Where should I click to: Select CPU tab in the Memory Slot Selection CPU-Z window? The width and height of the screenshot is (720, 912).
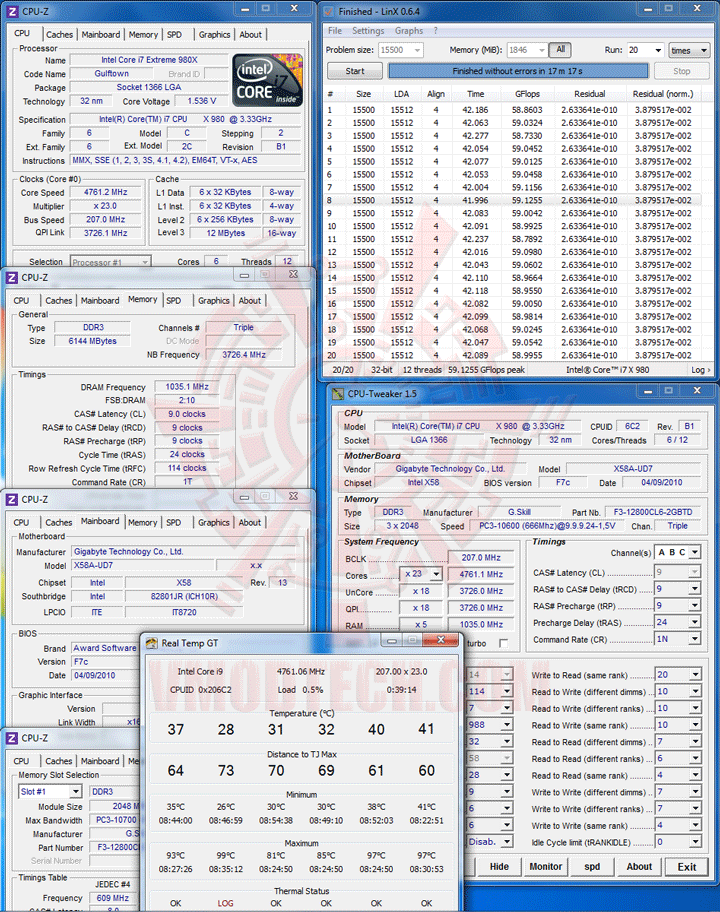point(22,761)
